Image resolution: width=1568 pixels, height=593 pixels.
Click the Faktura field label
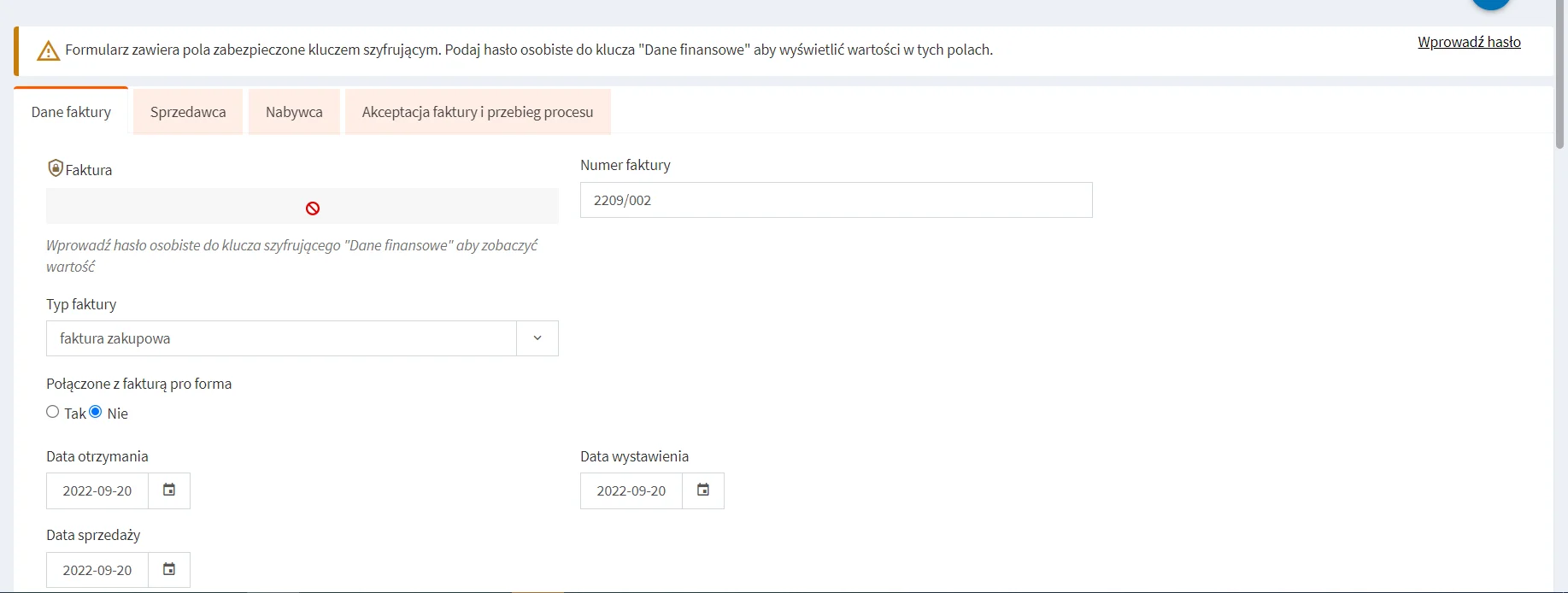pyautogui.click(x=89, y=170)
